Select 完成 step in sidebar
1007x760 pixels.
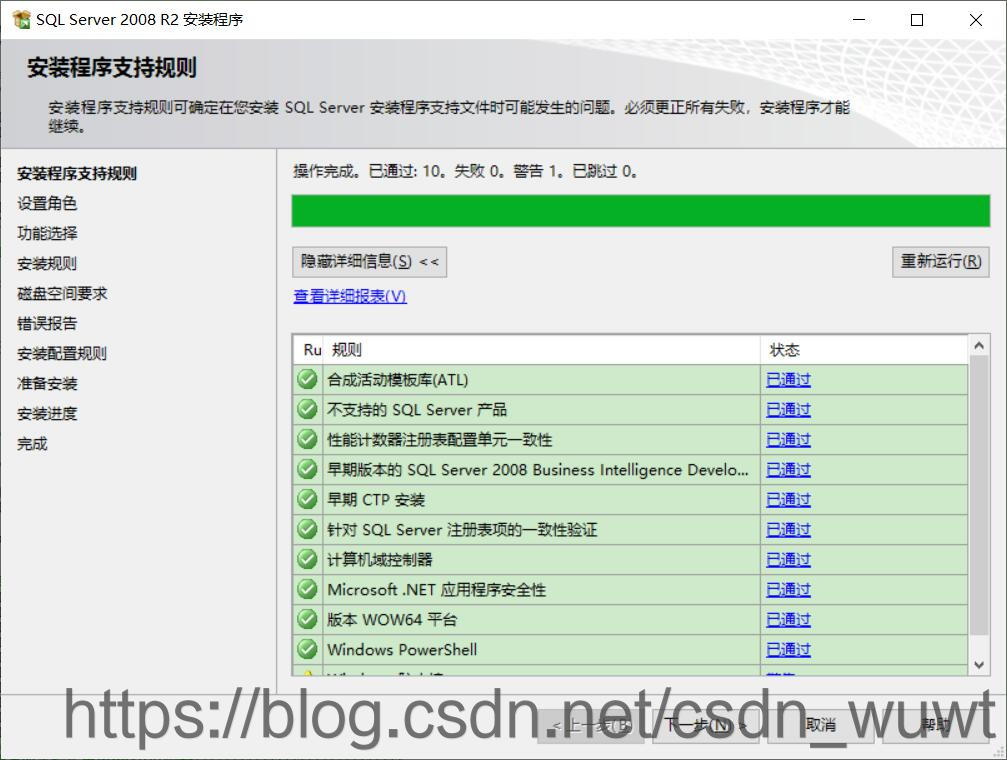32,443
